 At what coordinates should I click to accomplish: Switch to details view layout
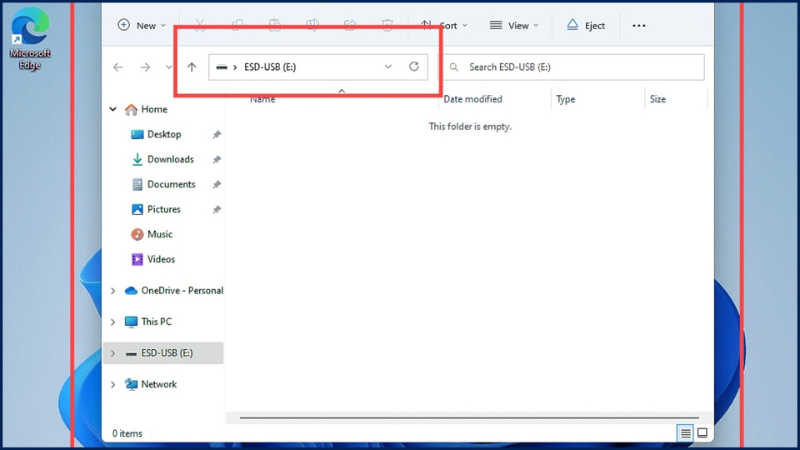[x=685, y=433]
